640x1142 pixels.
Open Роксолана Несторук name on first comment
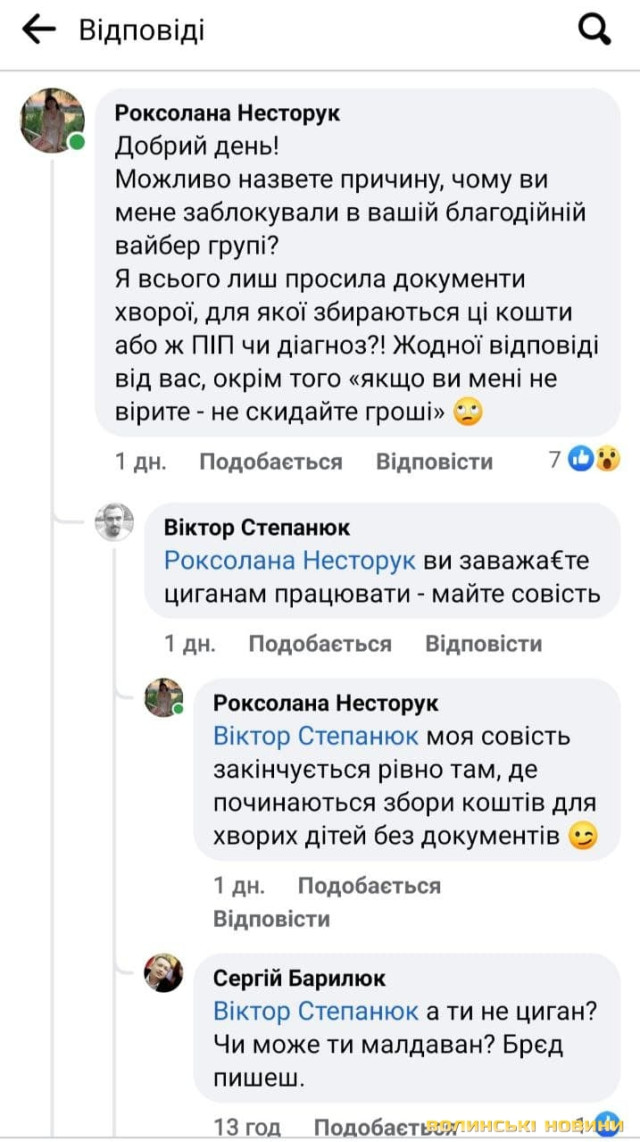(x=227, y=113)
